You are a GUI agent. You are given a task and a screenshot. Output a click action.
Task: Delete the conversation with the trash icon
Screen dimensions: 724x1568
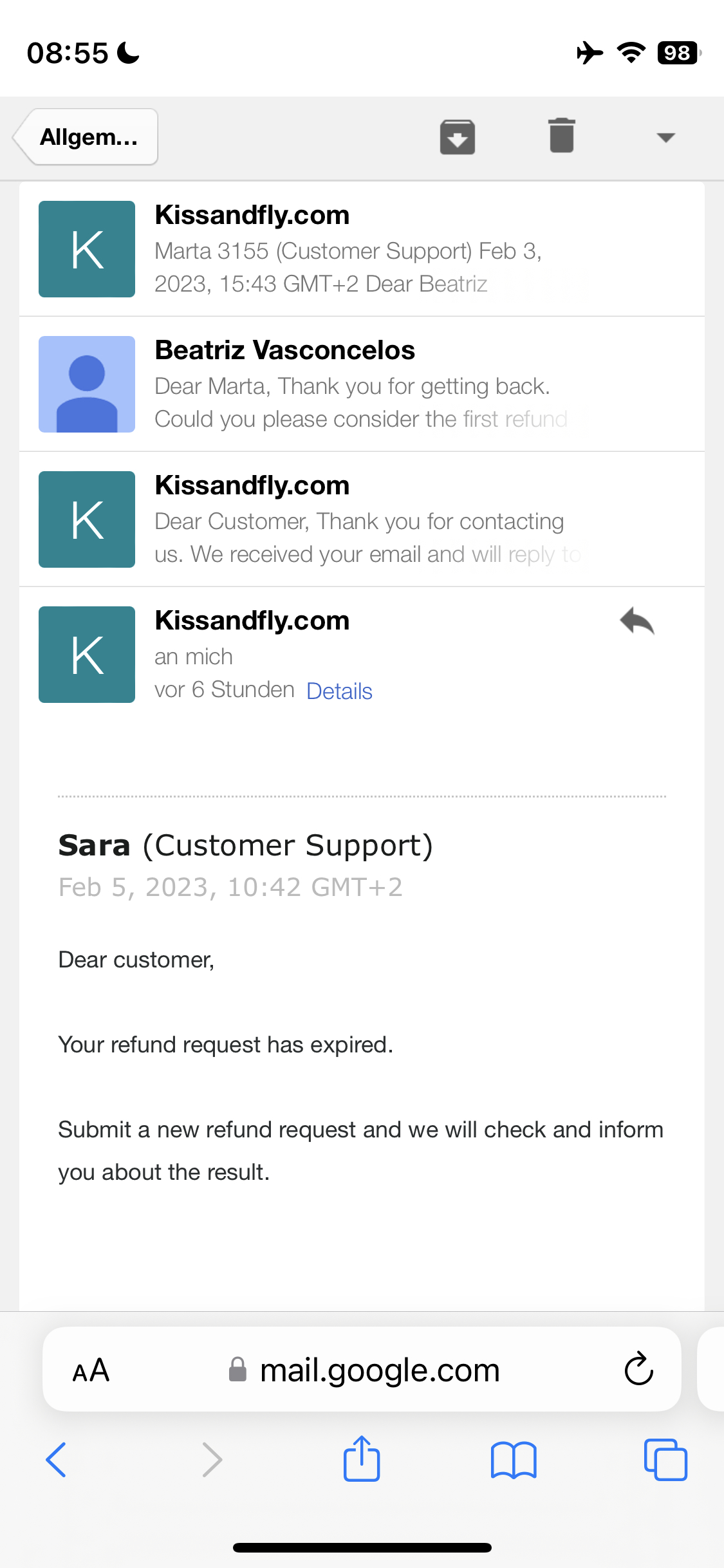pos(561,136)
